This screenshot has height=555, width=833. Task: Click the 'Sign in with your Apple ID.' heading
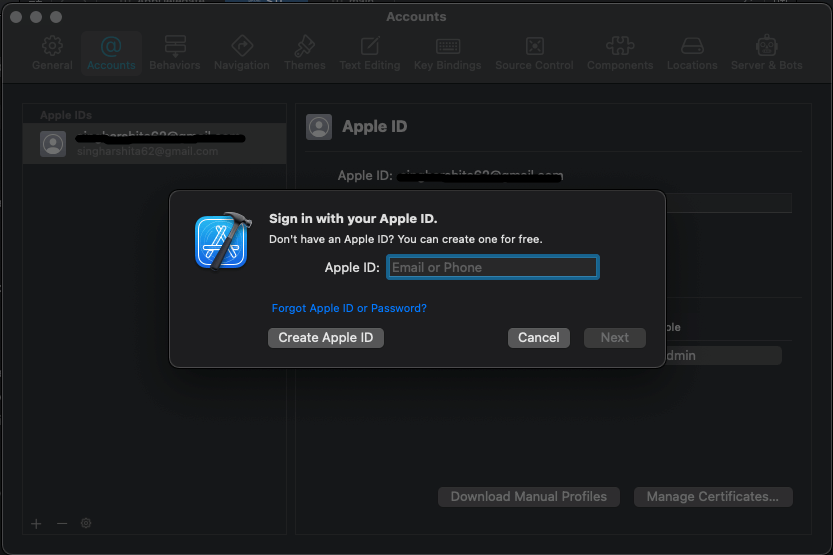coord(353,219)
